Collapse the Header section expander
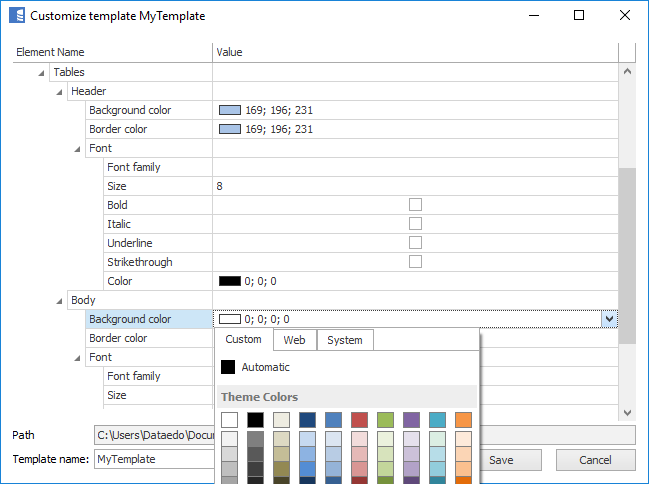 (x=60, y=92)
